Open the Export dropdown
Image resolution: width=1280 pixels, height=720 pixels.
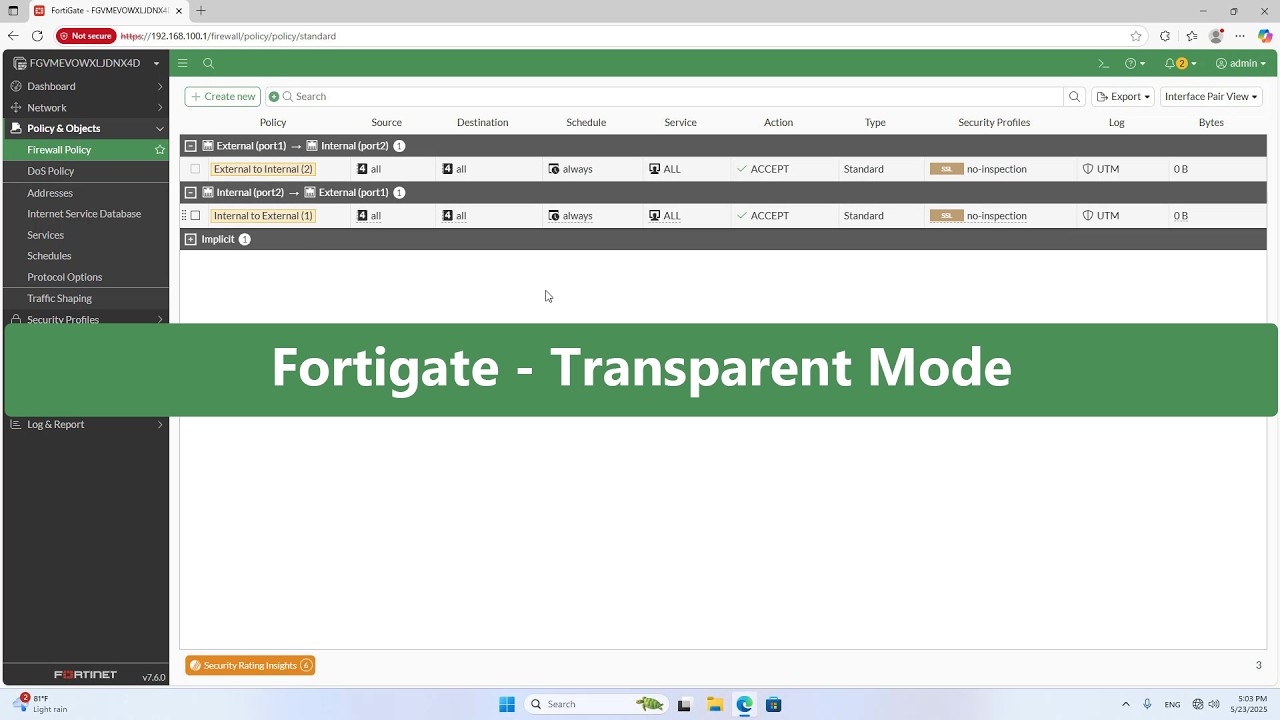coord(1124,97)
